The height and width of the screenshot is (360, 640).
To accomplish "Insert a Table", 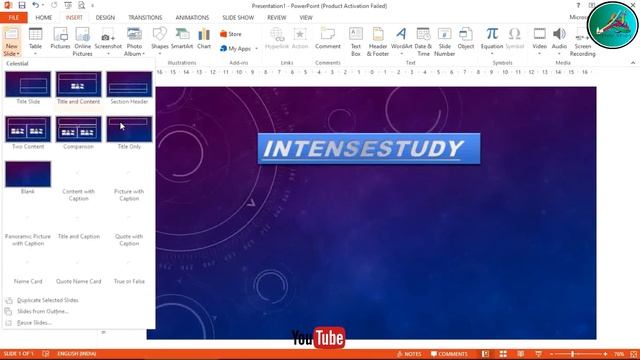I will click(x=36, y=41).
